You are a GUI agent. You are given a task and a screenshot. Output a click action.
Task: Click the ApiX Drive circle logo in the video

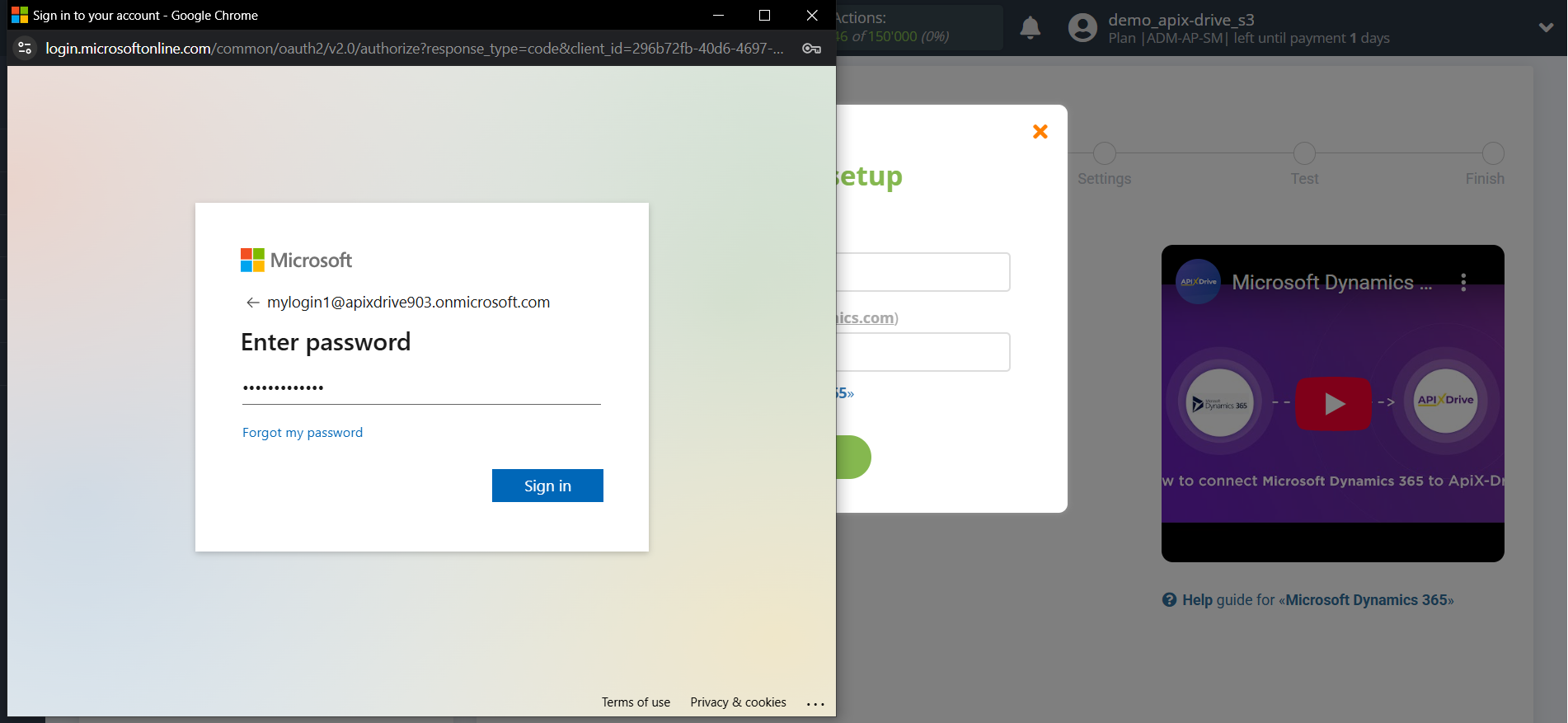pyautogui.click(x=1445, y=401)
